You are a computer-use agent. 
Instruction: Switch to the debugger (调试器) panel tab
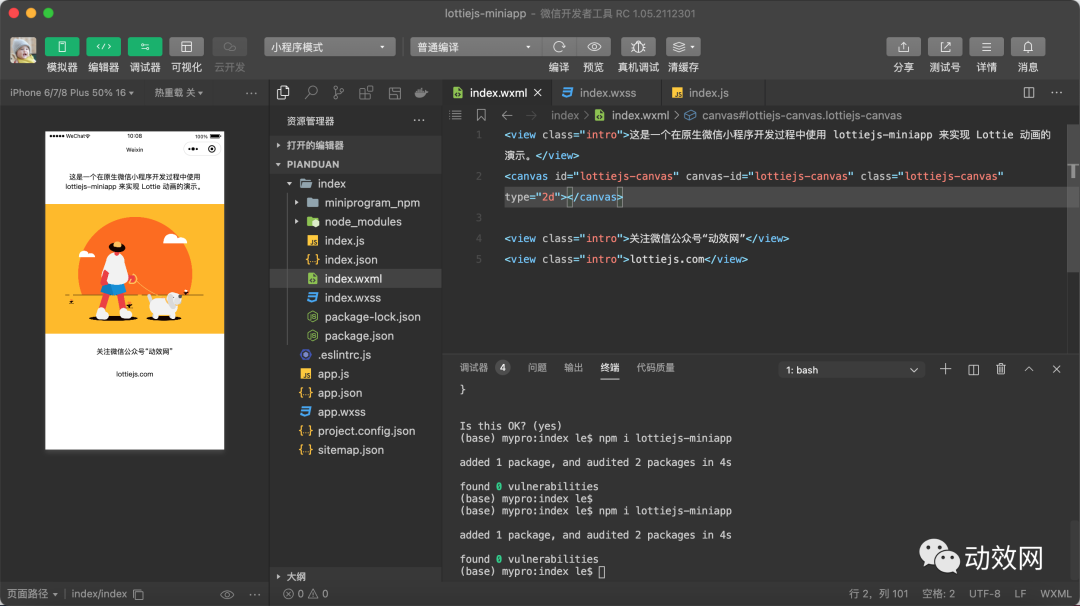click(474, 368)
